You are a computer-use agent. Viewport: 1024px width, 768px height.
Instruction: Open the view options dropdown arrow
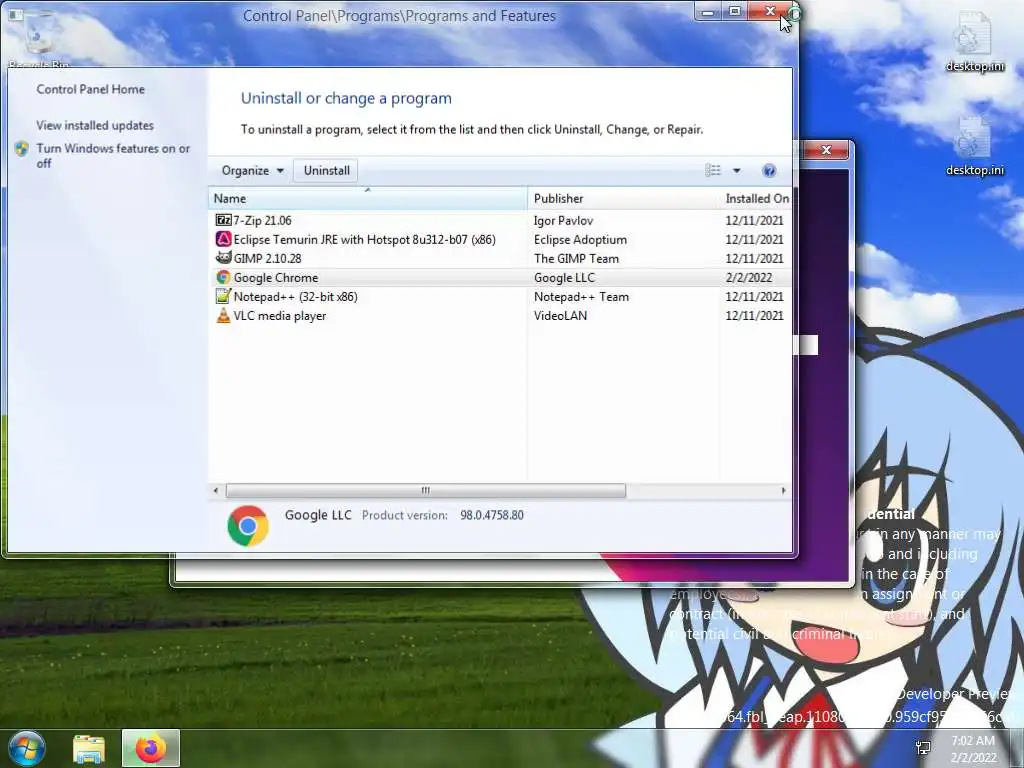click(737, 170)
